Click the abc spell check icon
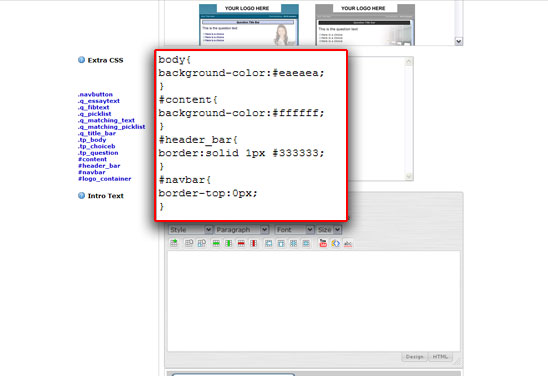The height and width of the screenshot is (376, 548). tap(348, 243)
